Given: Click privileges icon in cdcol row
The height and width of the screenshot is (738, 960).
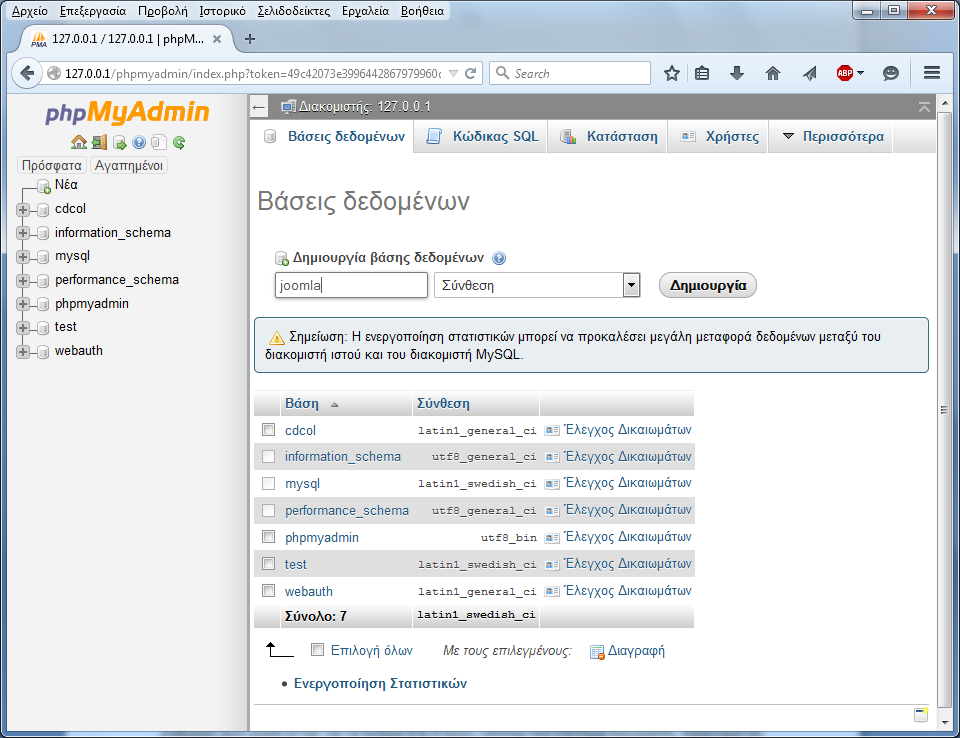Looking at the screenshot, I should pos(552,430).
